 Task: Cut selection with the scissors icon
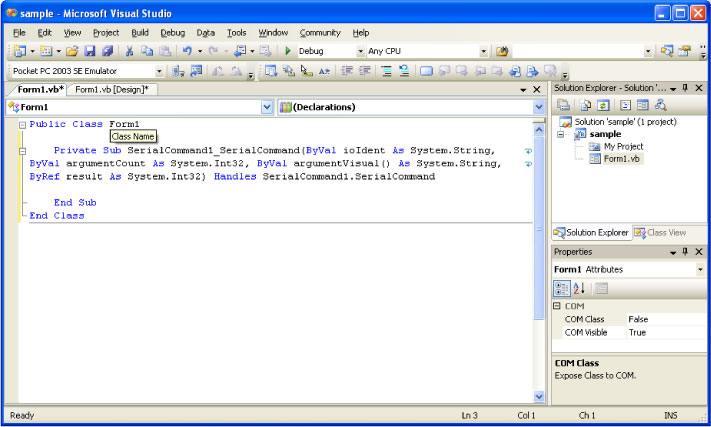pos(130,51)
